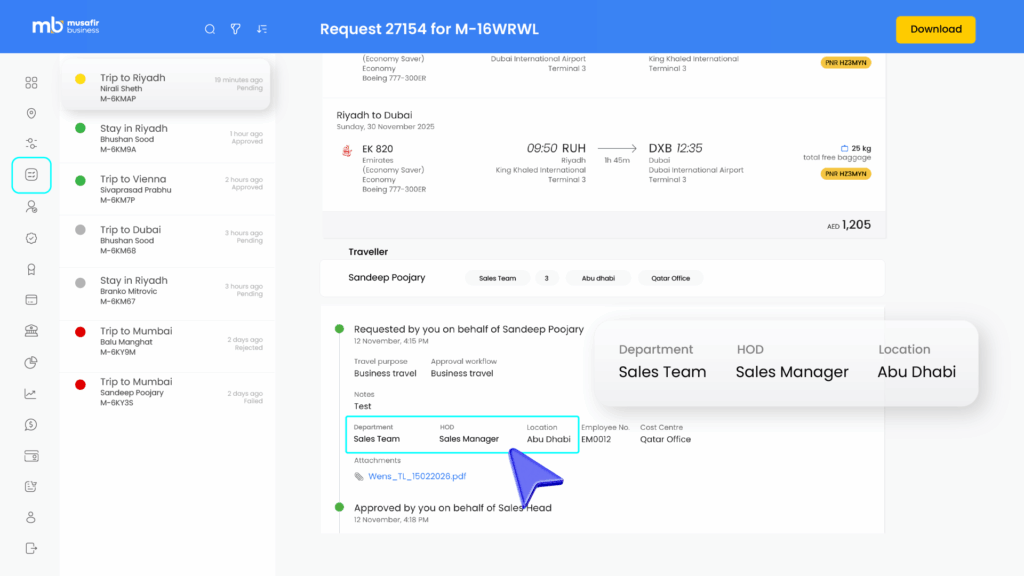1024x576 pixels.
Task: Open the rejected Trip to Mumbai request
Action: 165,341
